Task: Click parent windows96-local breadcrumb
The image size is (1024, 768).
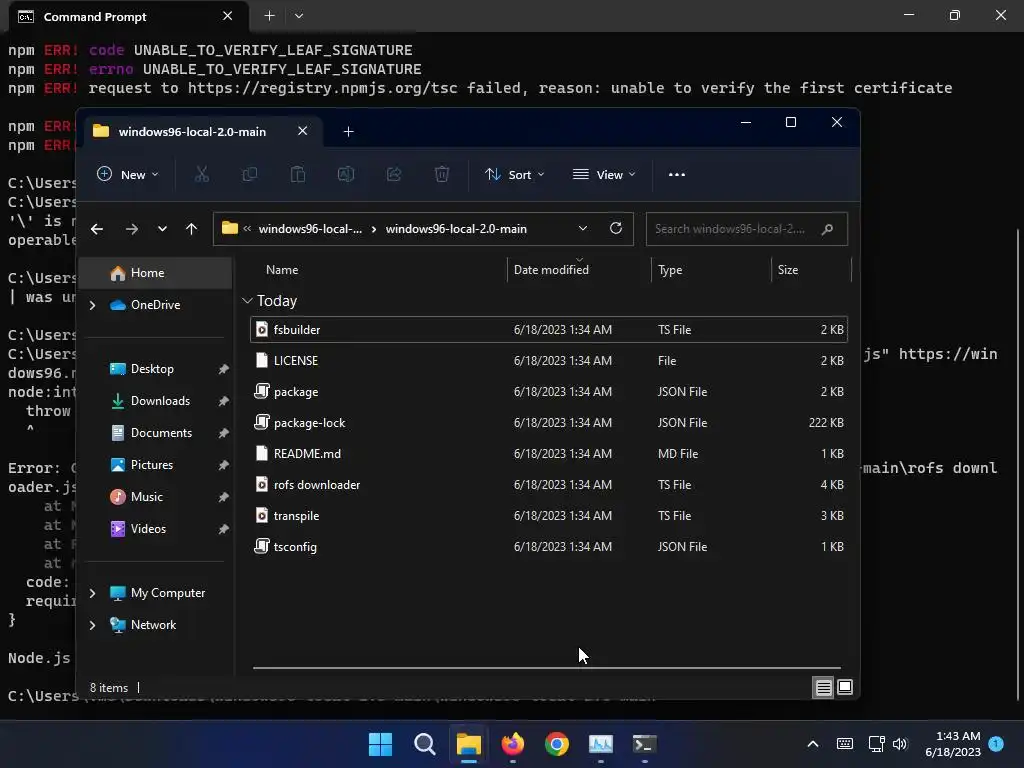Action: [x=310, y=229]
